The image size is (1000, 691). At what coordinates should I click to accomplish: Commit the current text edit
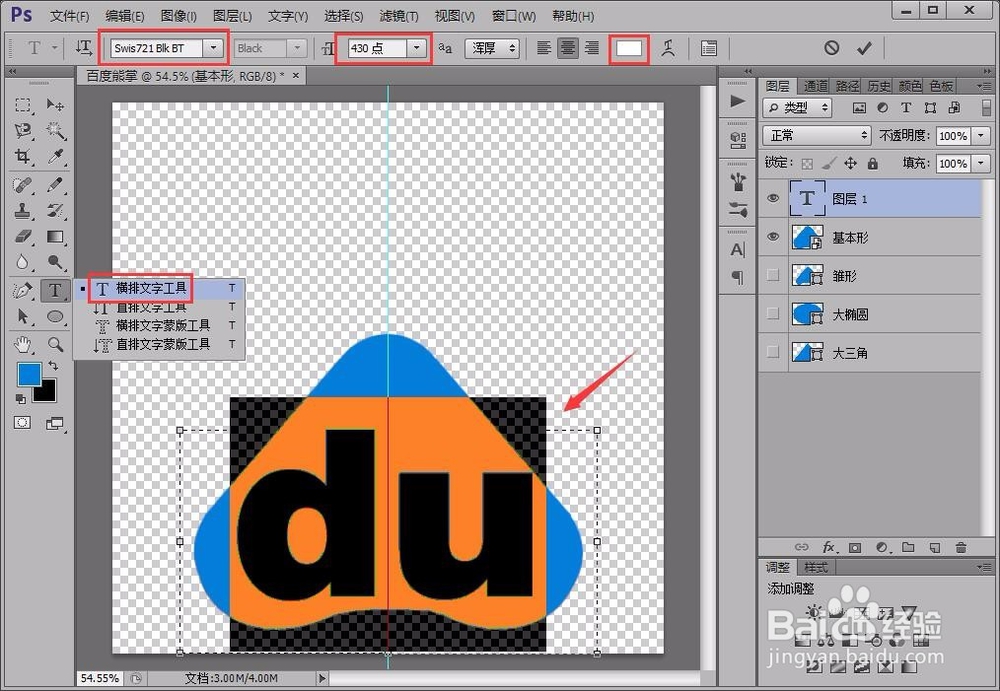[x=864, y=48]
